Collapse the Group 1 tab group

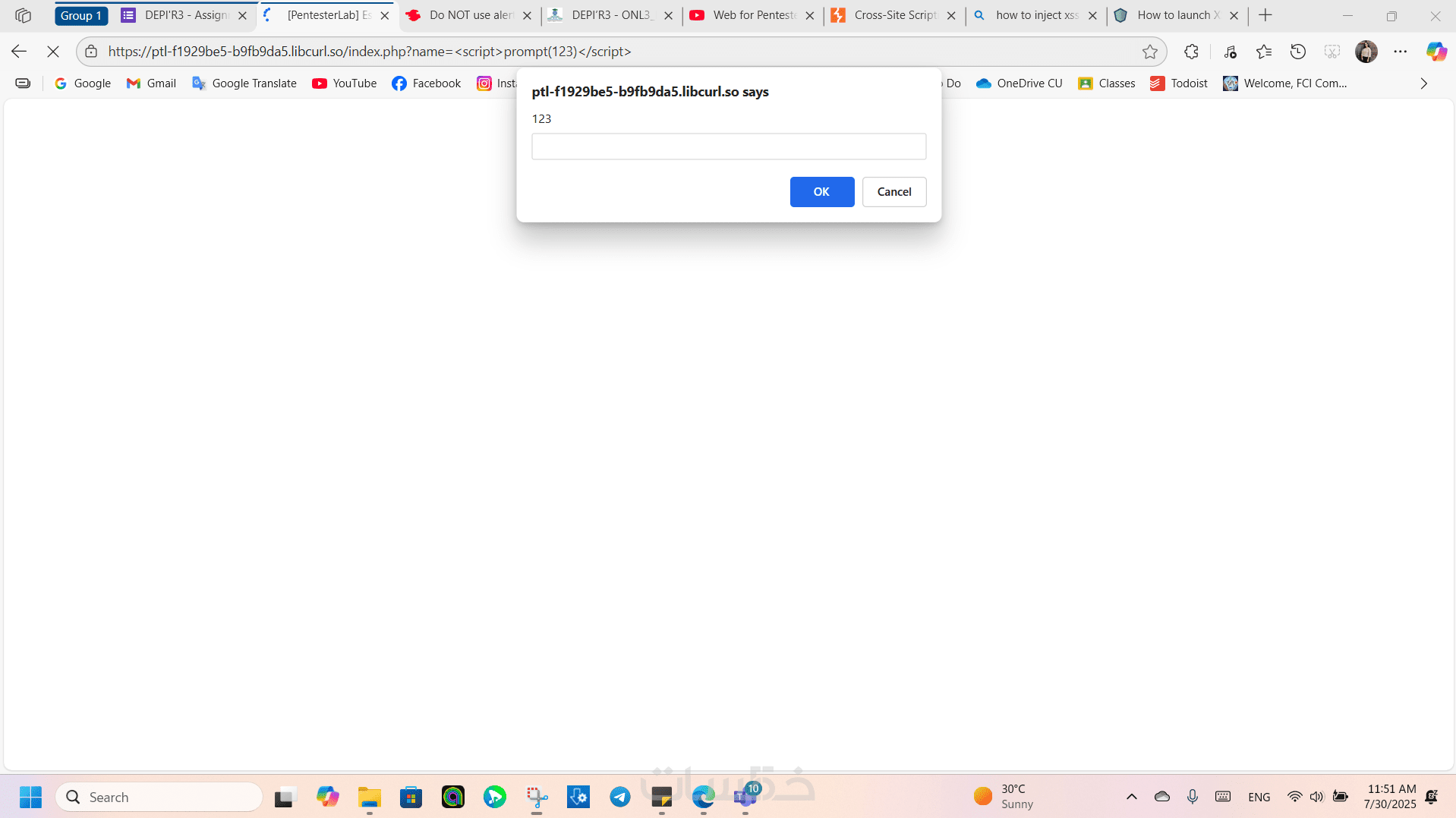(x=81, y=15)
